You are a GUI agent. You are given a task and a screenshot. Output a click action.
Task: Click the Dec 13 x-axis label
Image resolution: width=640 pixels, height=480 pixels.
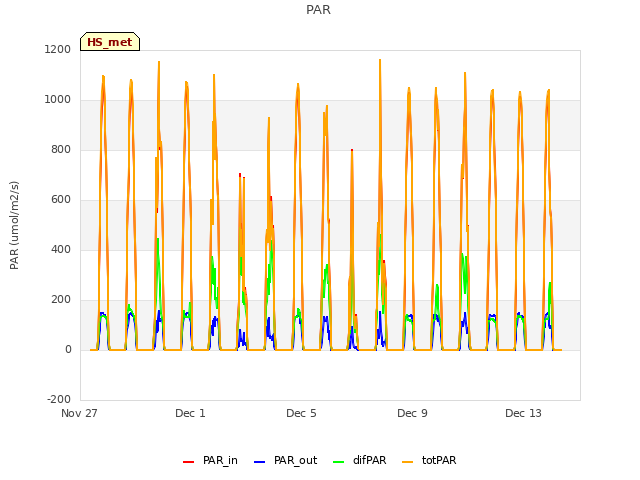[523, 413]
